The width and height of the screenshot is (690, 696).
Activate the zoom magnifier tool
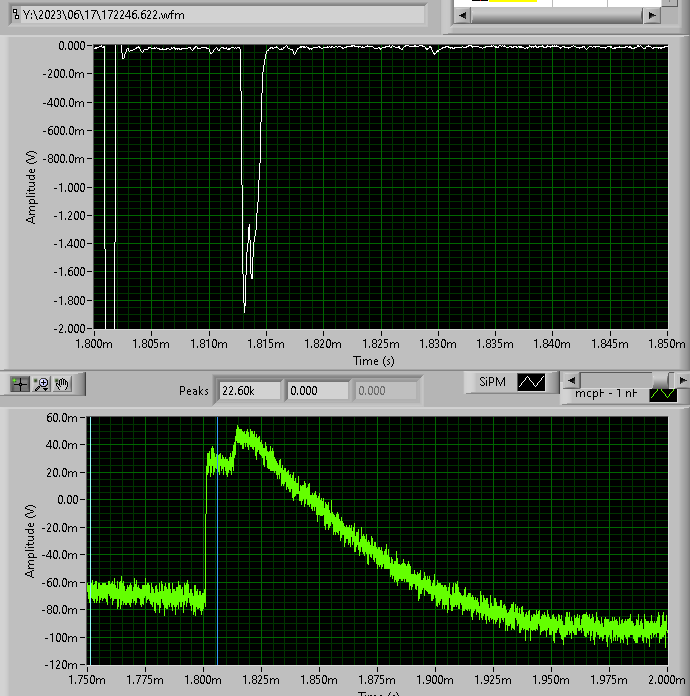[42, 384]
